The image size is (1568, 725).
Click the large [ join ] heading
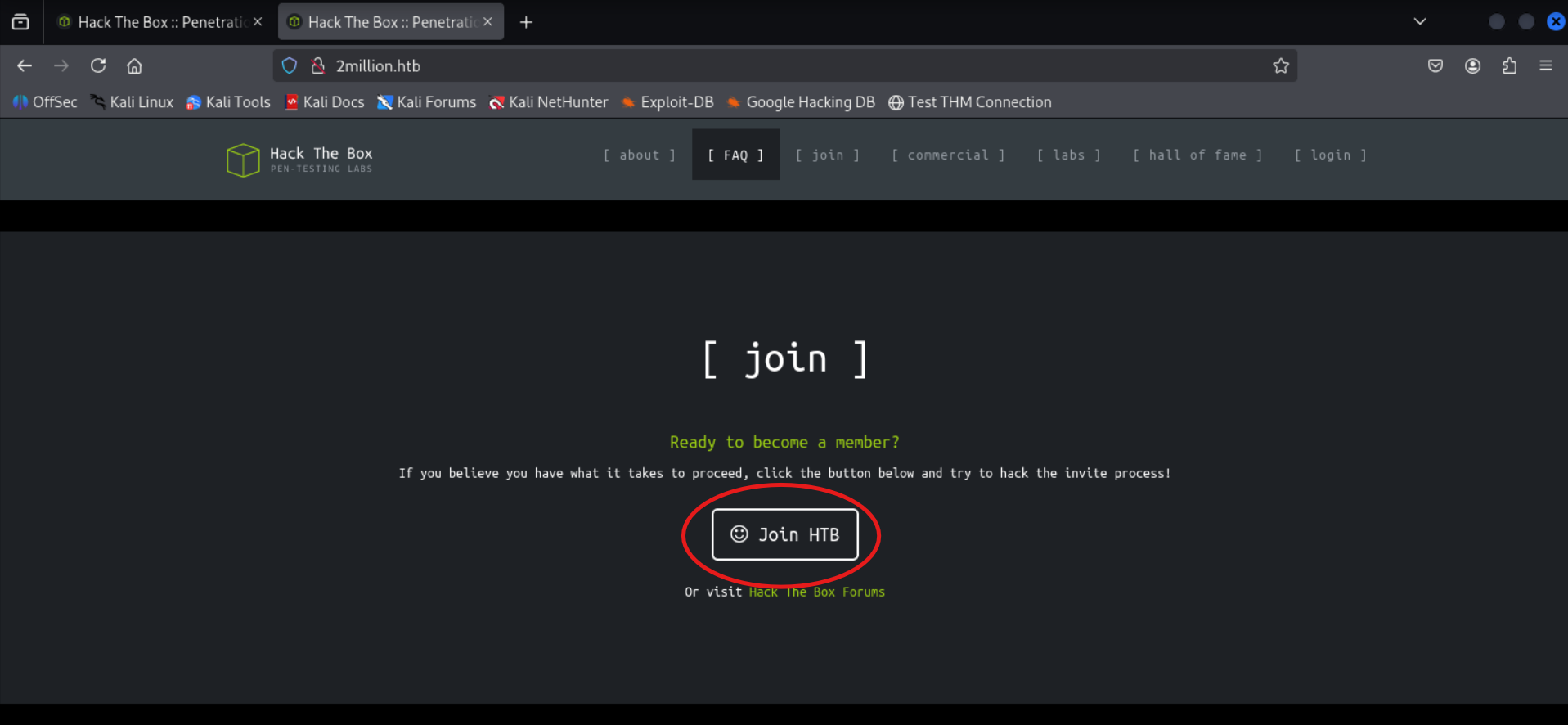pos(785,358)
